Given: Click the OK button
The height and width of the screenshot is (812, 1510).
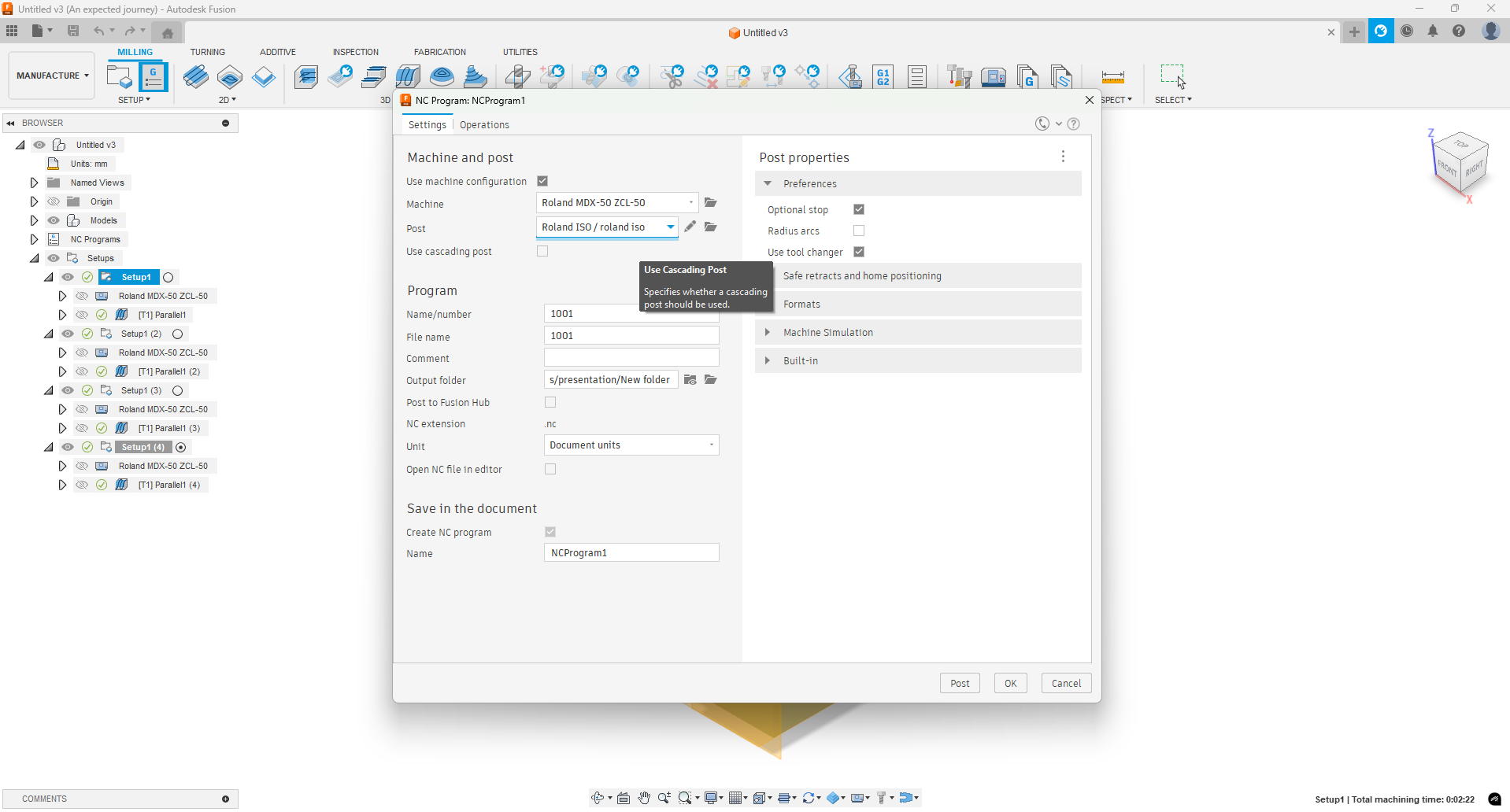Looking at the screenshot, I should pos(1011,683).
